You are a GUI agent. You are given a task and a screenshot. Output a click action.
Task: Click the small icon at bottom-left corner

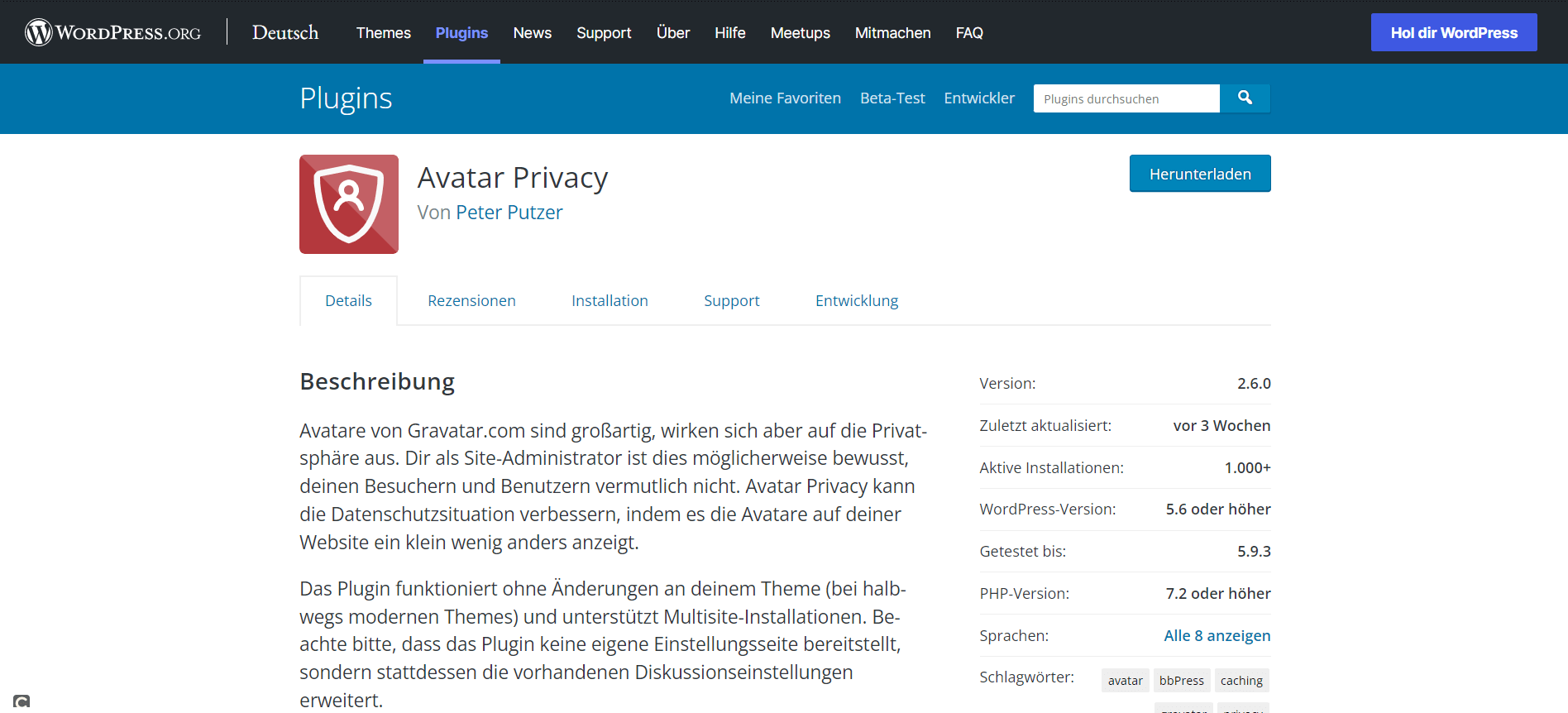tap(22, 702)
